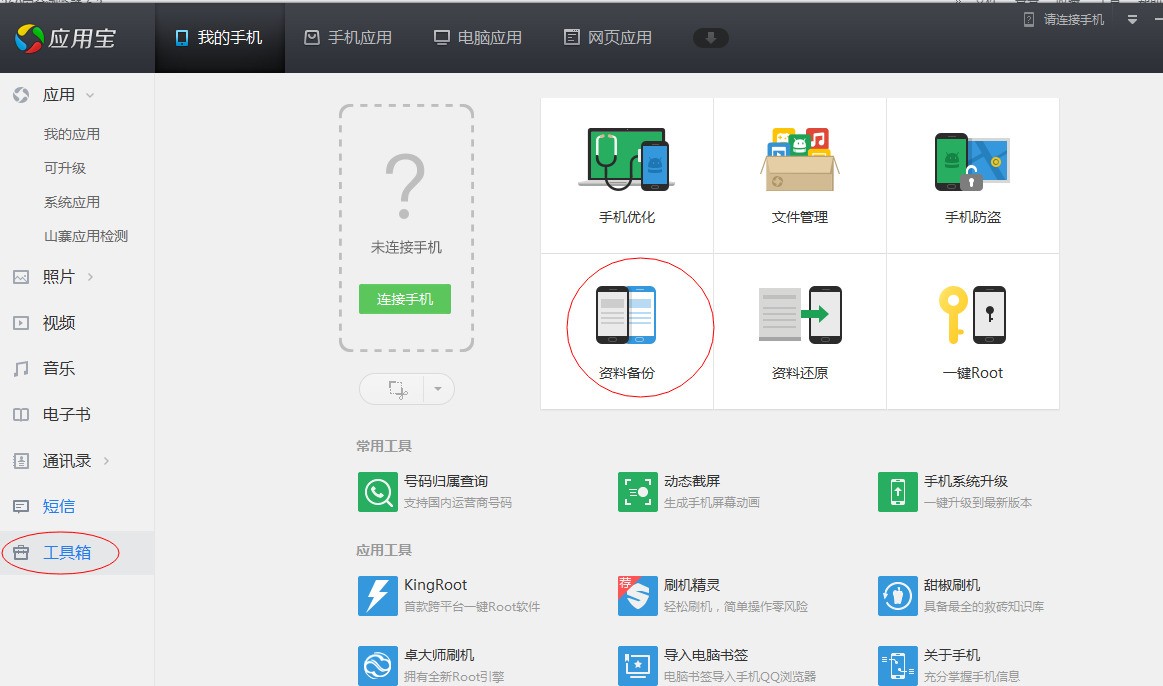This screenshot has width=1163, height=686.
Task: Click the 一键升级到最新版本 description
Action: click(978, 503)
